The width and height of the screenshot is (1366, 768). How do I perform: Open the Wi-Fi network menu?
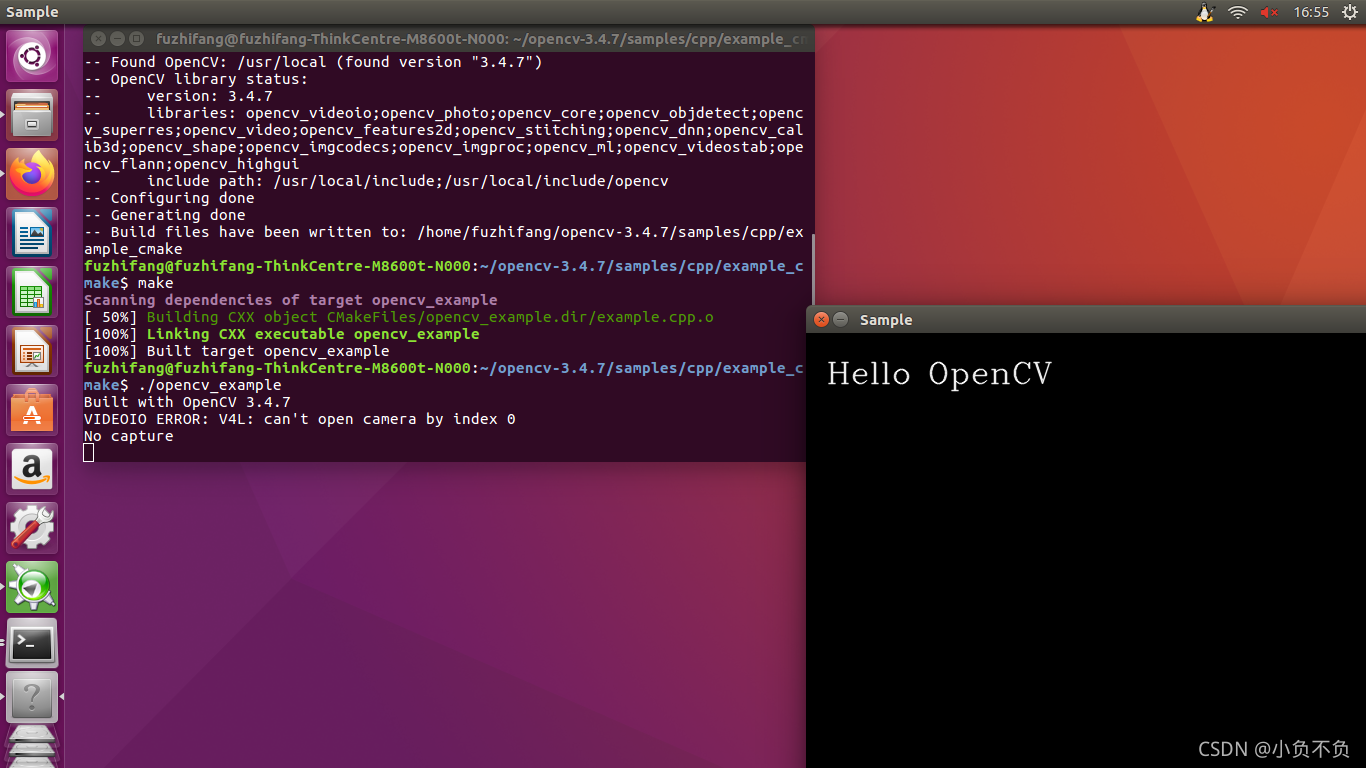click(x=1238, y=12)
